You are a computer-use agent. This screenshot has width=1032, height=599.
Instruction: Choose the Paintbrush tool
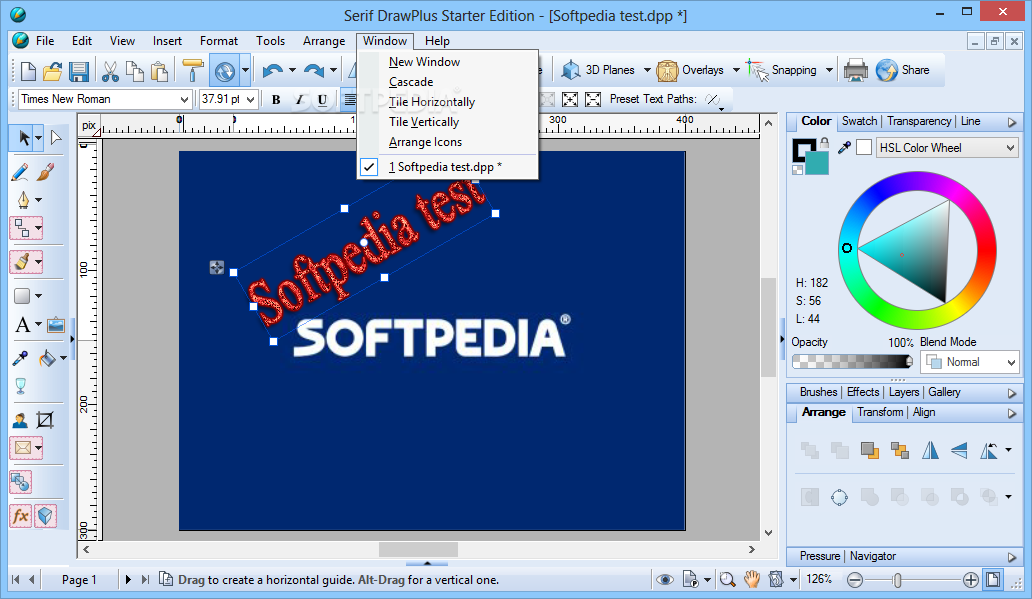(x=45, y=172)
